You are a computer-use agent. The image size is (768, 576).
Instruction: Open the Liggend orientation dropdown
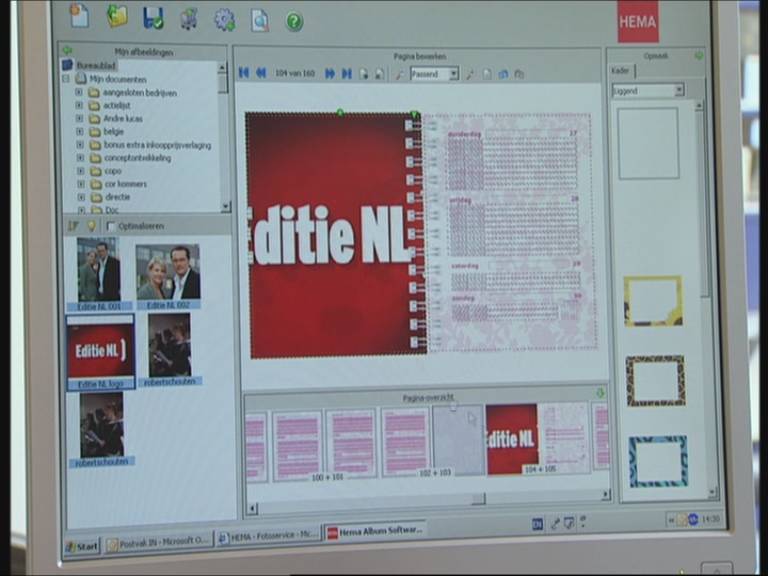click(679, 90)
